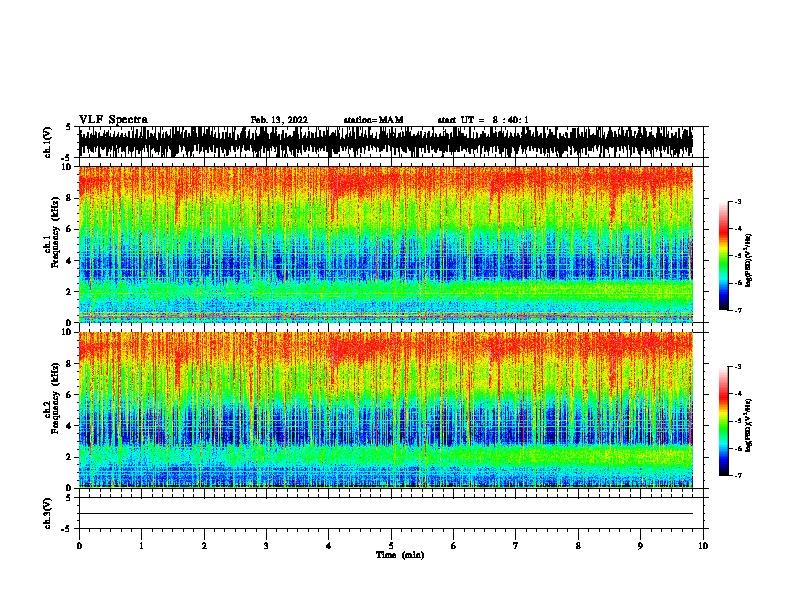Click the ch.2 spectrogram color scale bar
Screen dimensions: 792x612
pyautogui.click(x=723, y=421)
